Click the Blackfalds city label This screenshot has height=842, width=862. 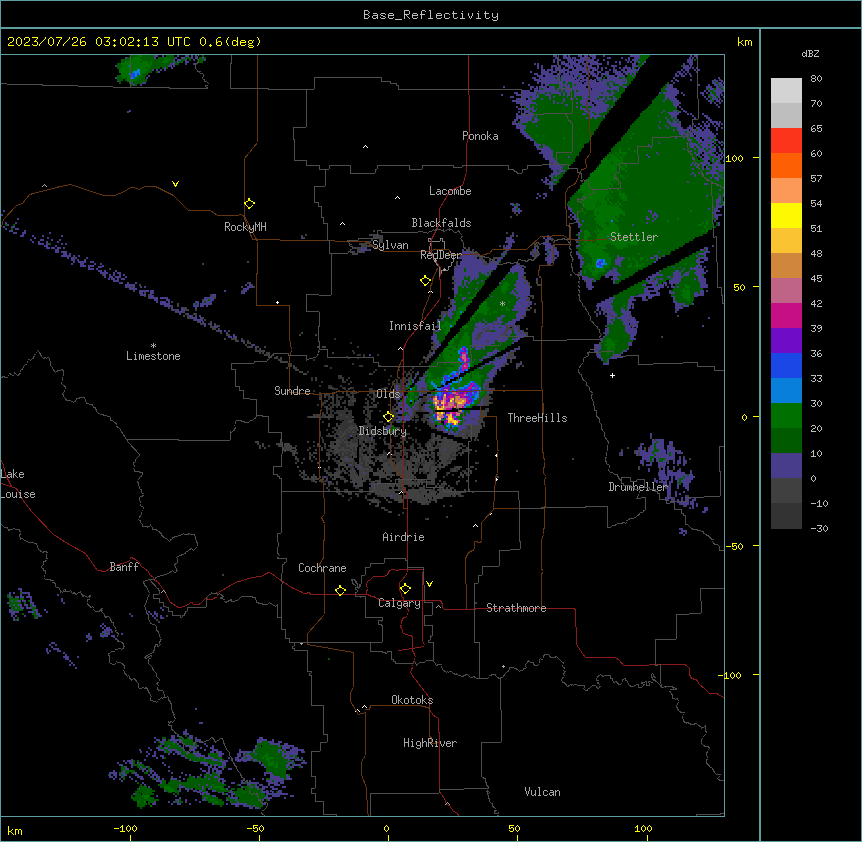tap(441, 223)
